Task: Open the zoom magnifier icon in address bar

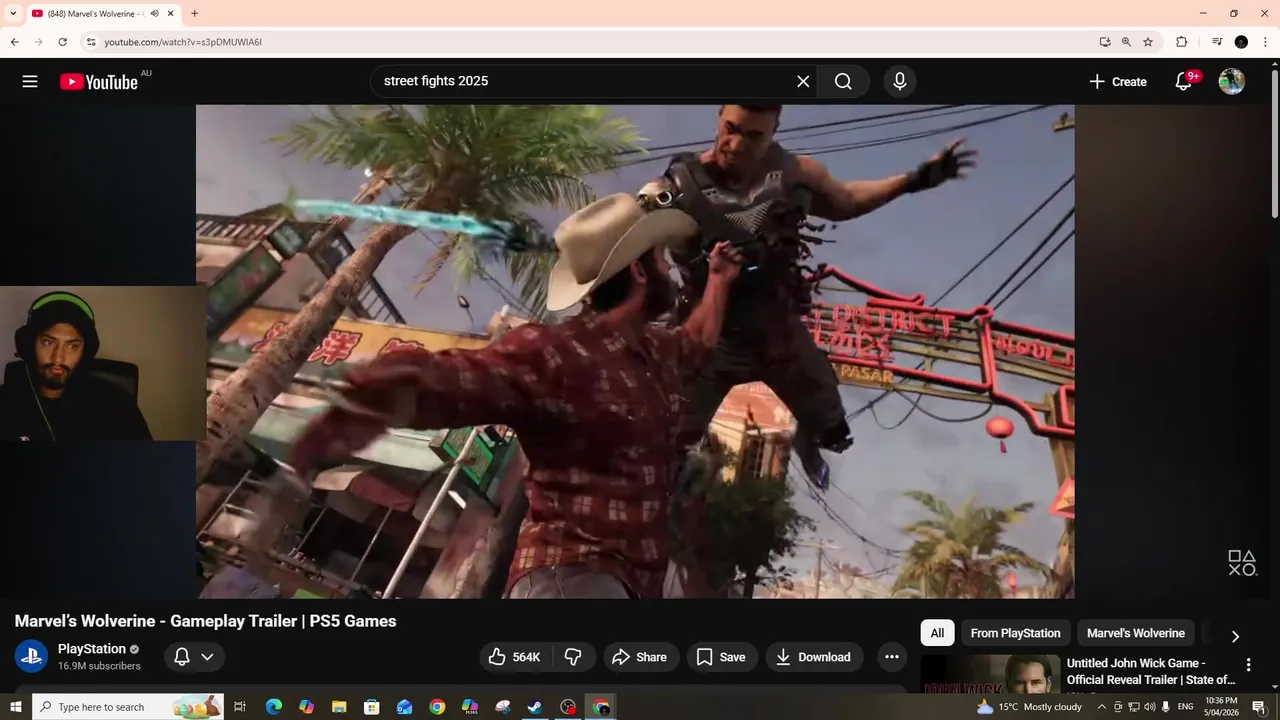Action: (1127, 42)
